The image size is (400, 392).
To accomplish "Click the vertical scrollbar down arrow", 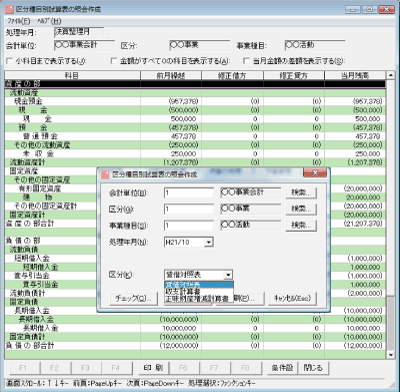I will pos(390,355).
